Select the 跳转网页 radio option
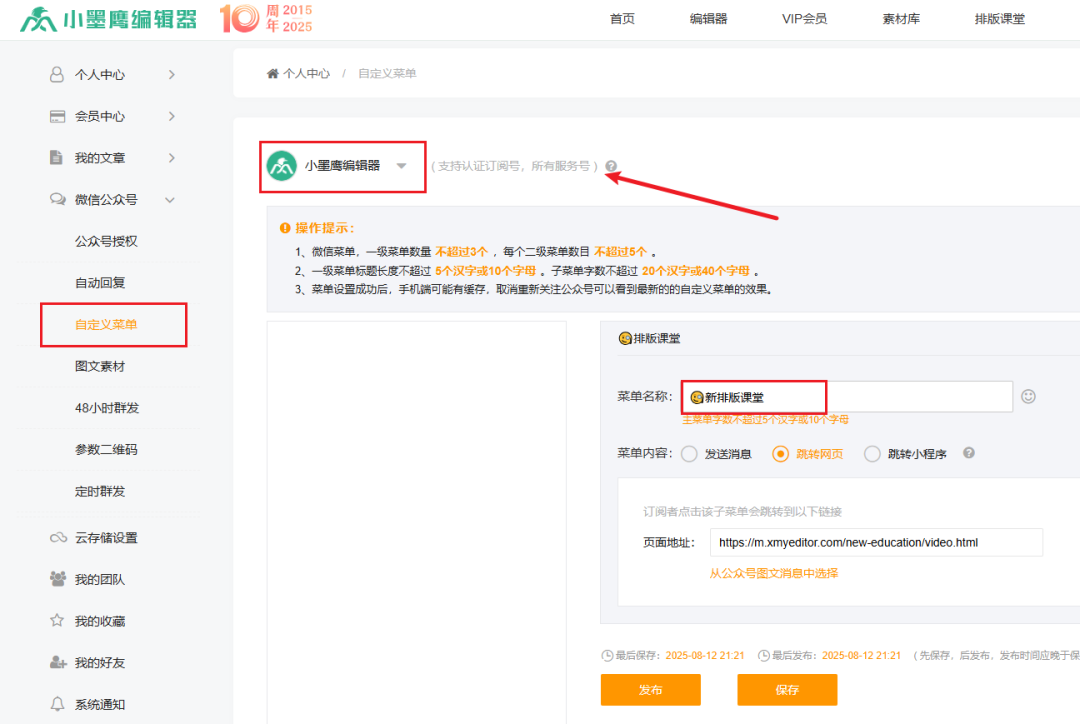Screen dimensions: 1080x724 [x=781, y=453]
